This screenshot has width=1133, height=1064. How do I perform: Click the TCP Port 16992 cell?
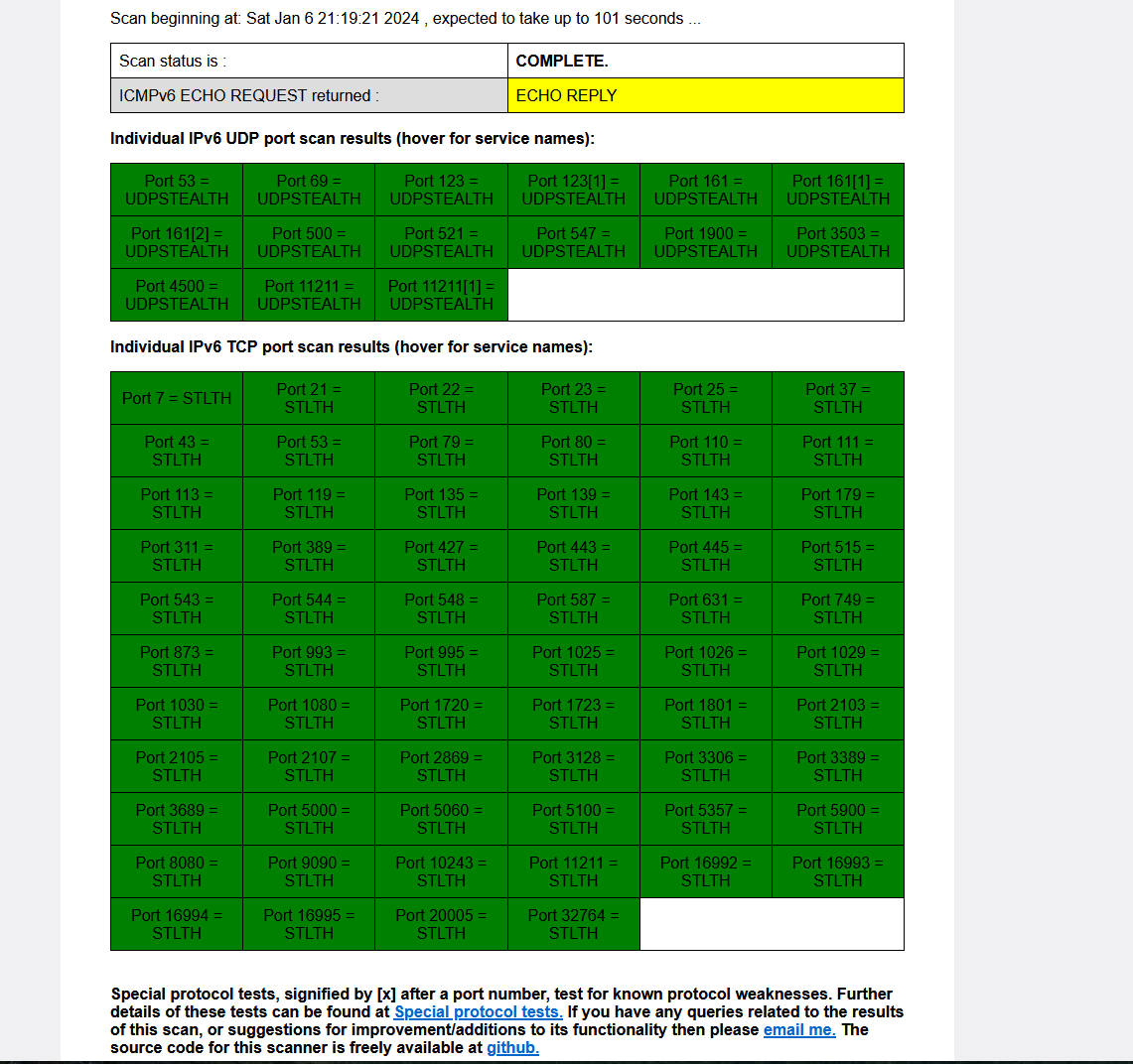[705, 871]
